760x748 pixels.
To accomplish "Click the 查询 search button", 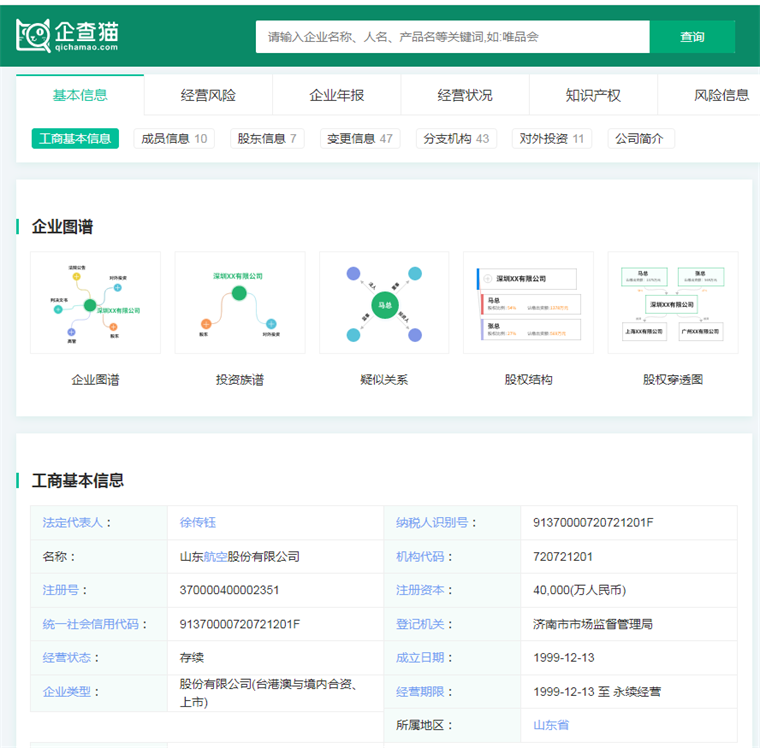I will coord(692,37).
